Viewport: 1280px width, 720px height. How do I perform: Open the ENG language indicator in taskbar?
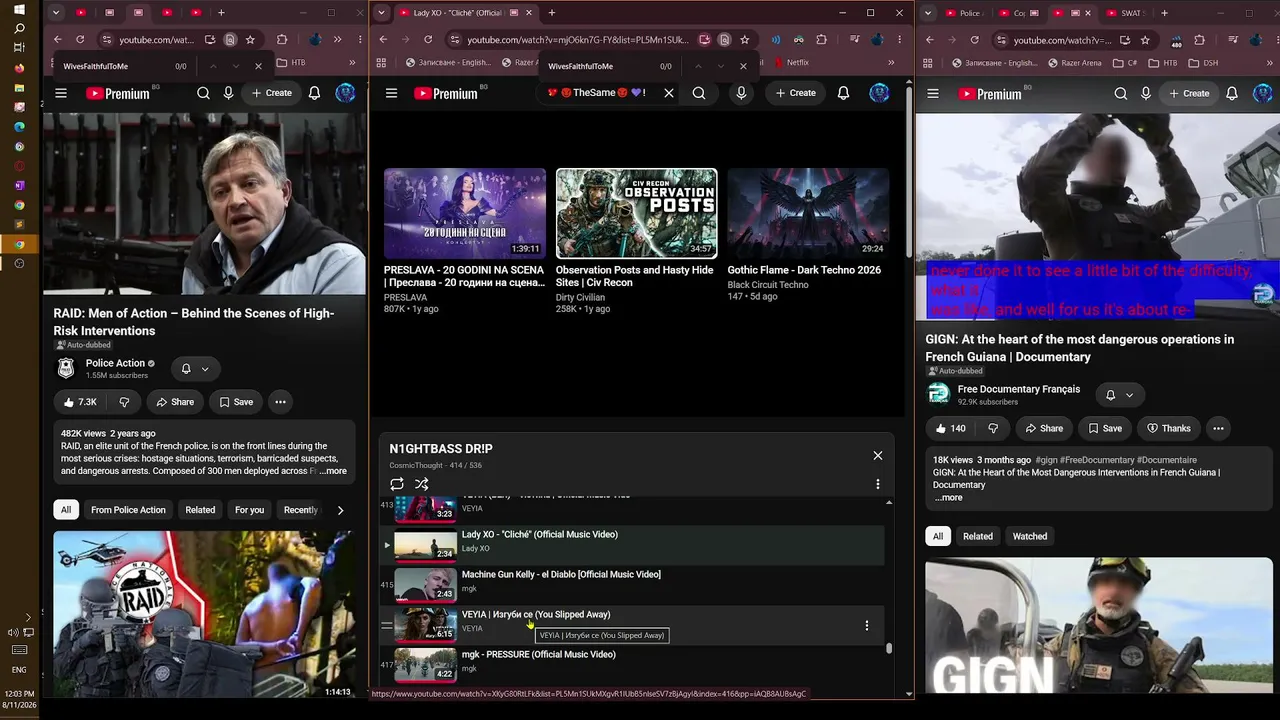tap(19, 670)
